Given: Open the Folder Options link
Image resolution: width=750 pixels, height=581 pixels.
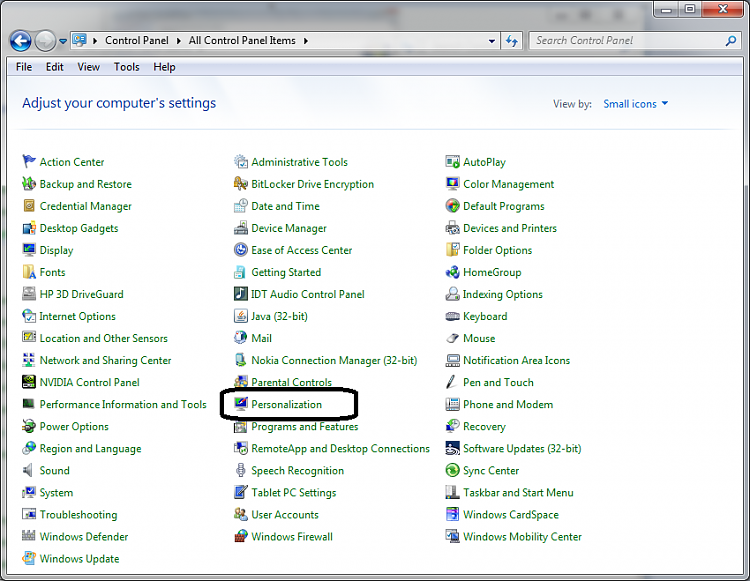Looking at the screenshot, I should point(497,250).
